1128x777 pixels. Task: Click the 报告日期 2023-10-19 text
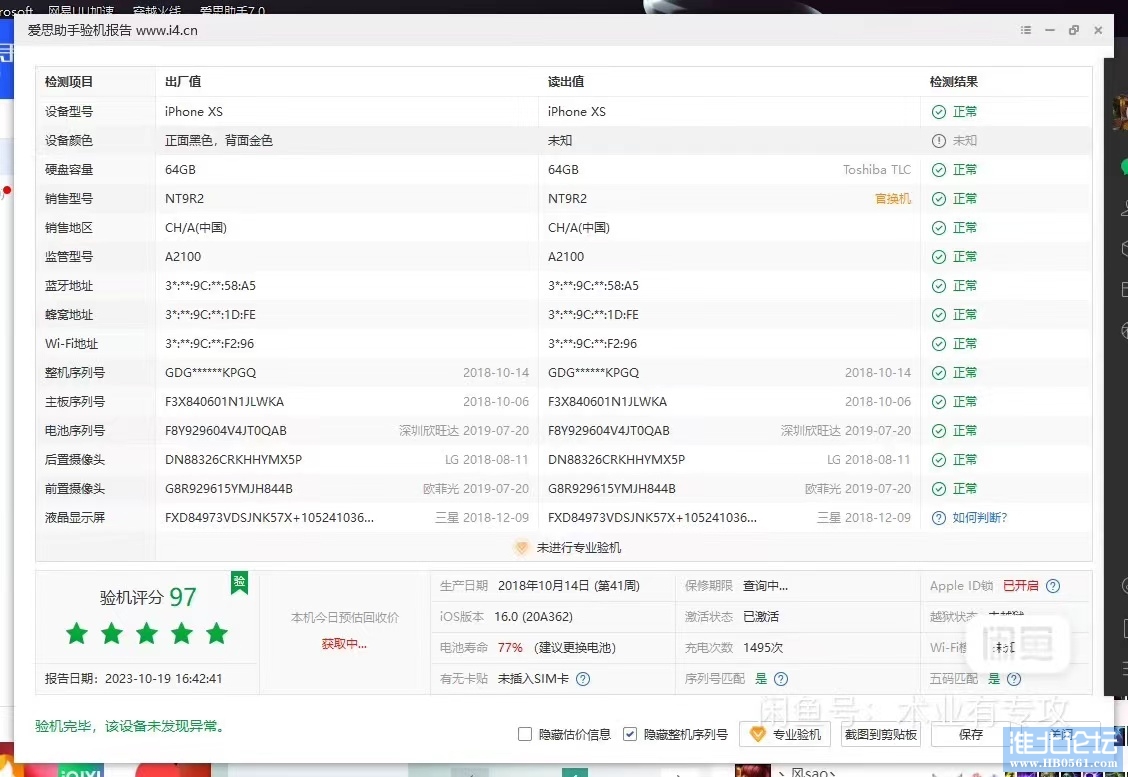pos(134,678)
